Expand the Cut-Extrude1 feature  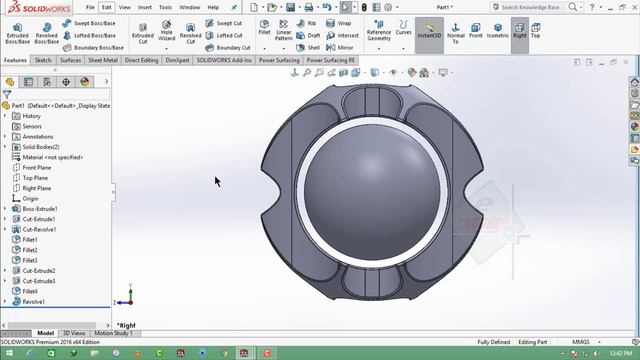[5, 219]
